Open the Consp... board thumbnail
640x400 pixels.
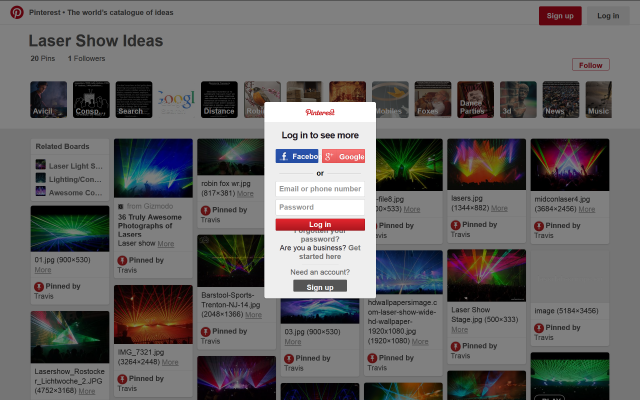(91, 100)
